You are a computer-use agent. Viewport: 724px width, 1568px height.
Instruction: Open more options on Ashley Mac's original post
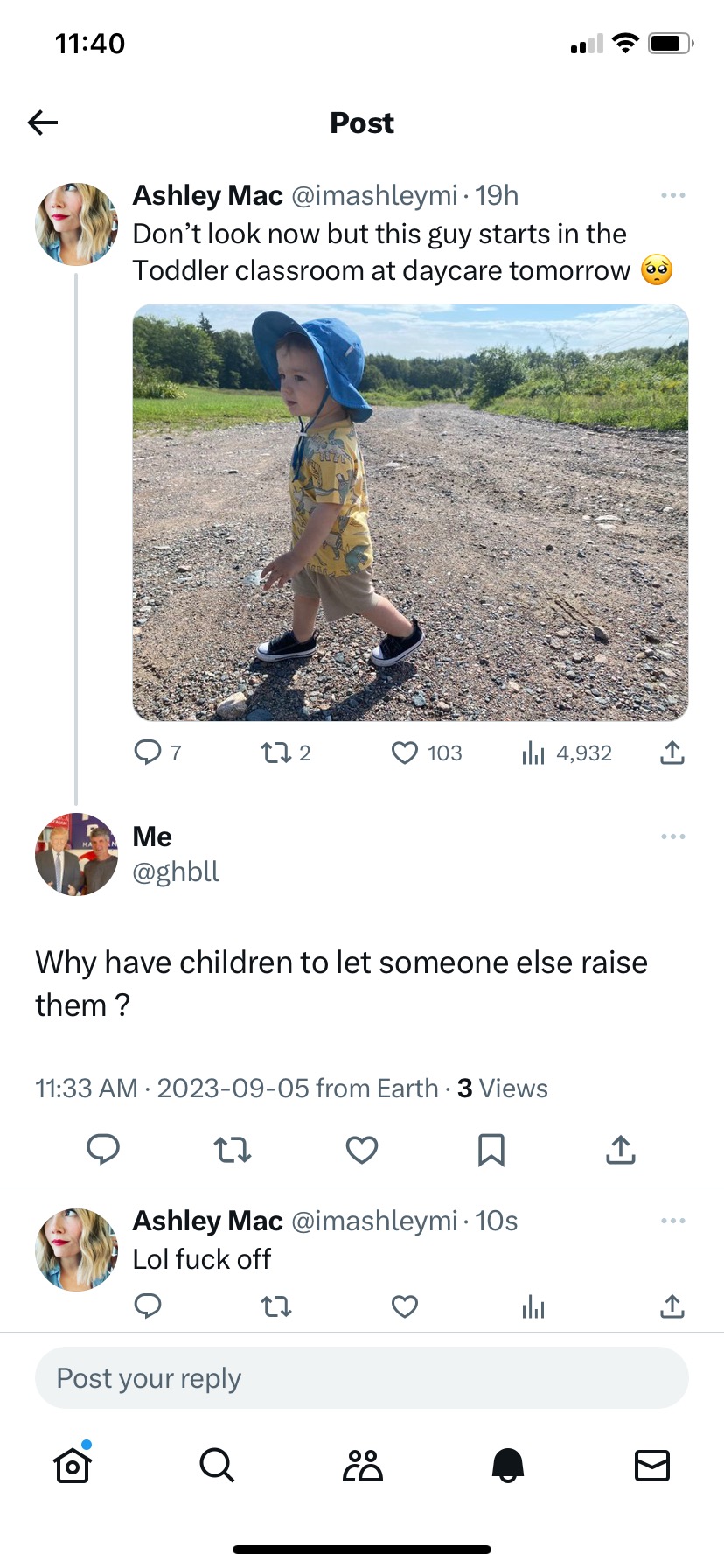coord(672,195)
